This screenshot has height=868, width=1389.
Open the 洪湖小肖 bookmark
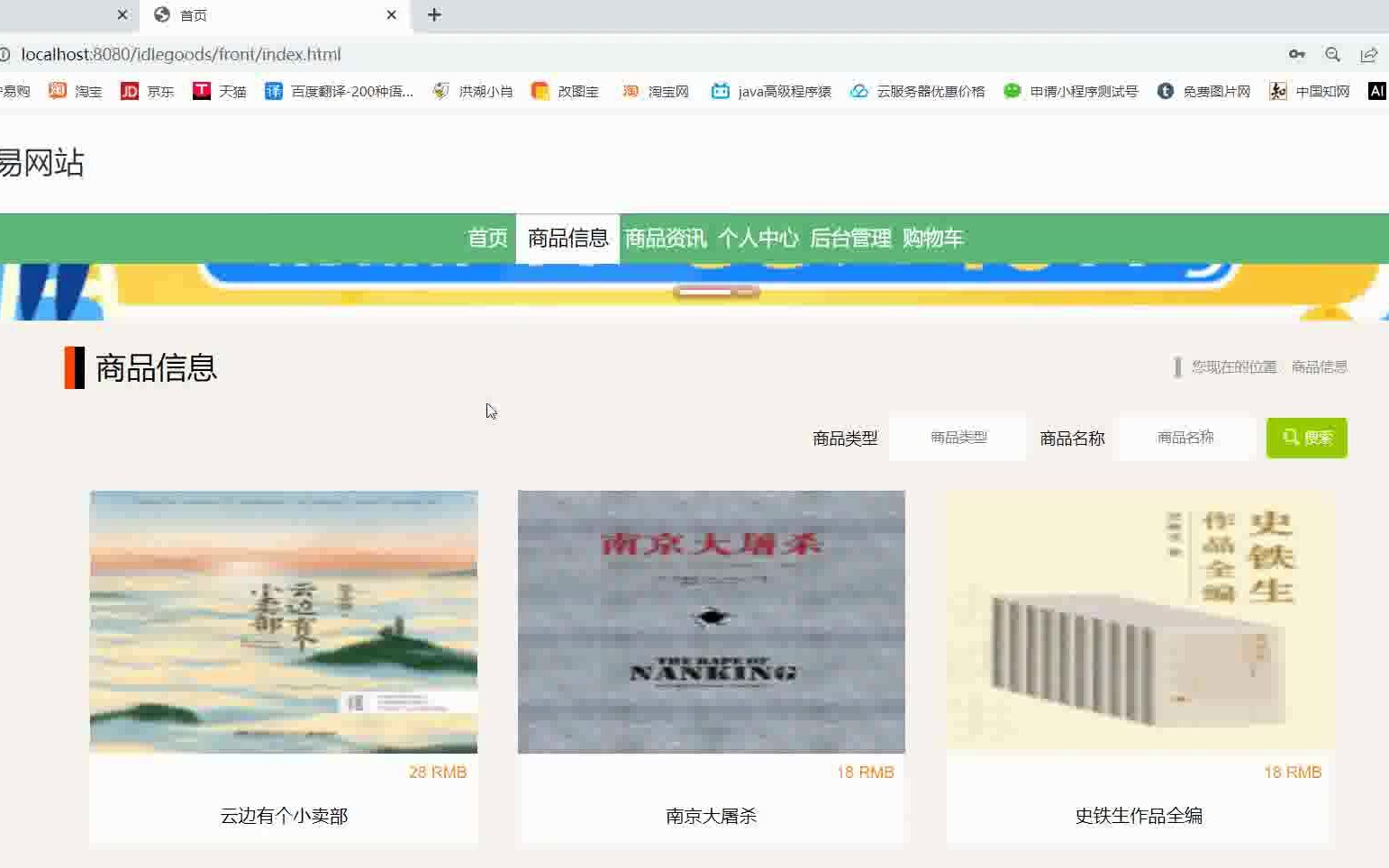[473, 91]
